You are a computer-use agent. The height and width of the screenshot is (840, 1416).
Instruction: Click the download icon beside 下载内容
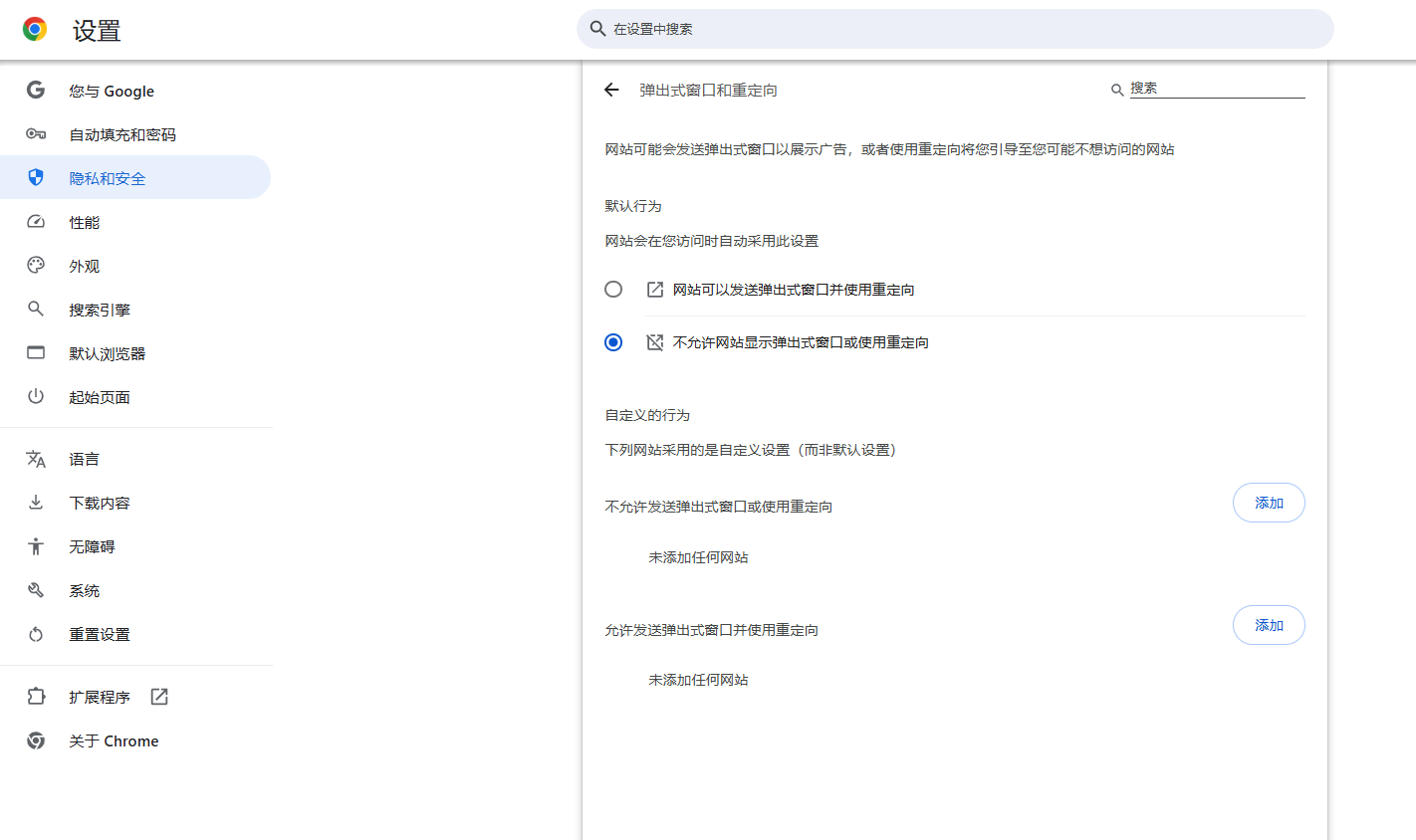tap(36, 503)
